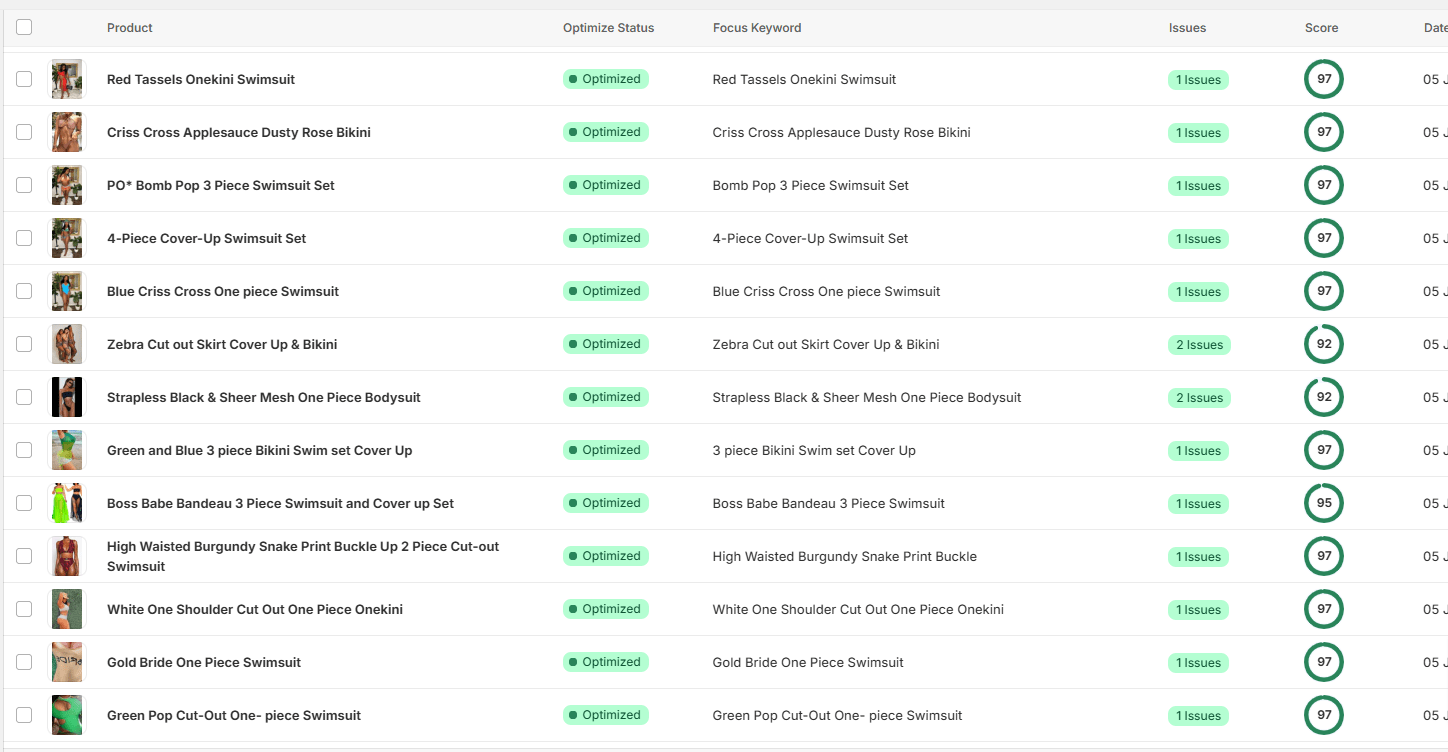This screenshot has height=752, width=1448.
Task: Tick the select-all checkbox in the table header
Action: (24, 27)
